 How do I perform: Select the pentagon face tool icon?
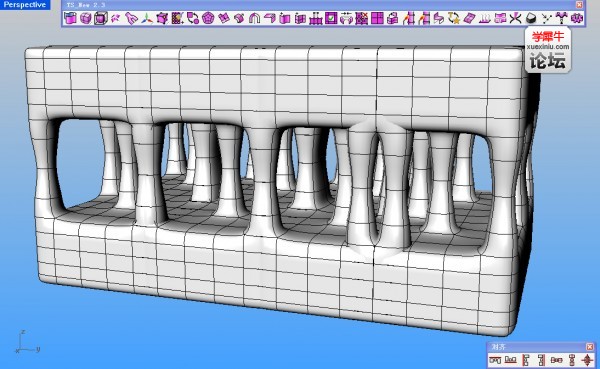(x=208, y=18)
